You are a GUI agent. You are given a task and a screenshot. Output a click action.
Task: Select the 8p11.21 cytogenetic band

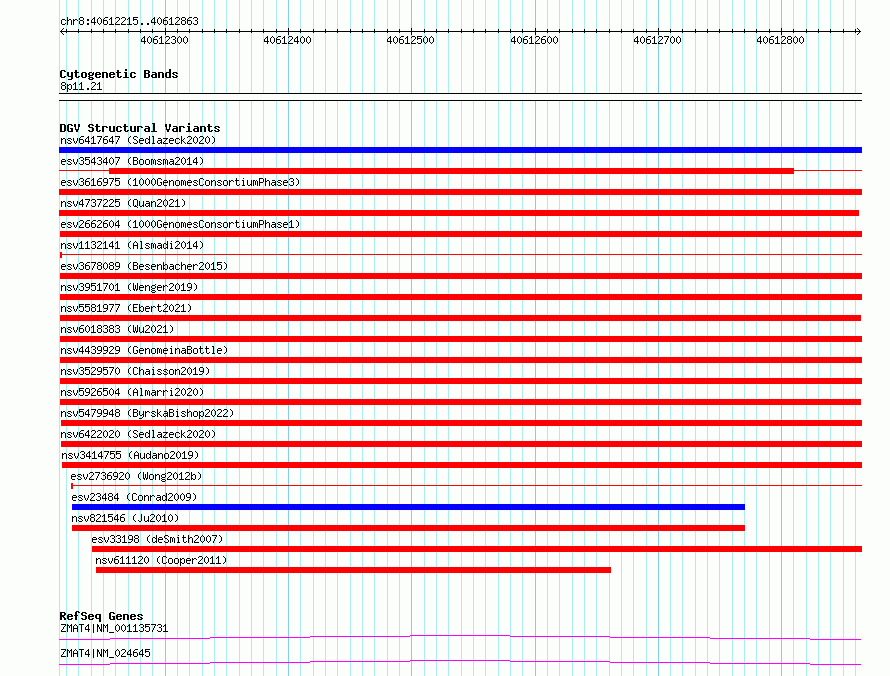click(460, 97)
